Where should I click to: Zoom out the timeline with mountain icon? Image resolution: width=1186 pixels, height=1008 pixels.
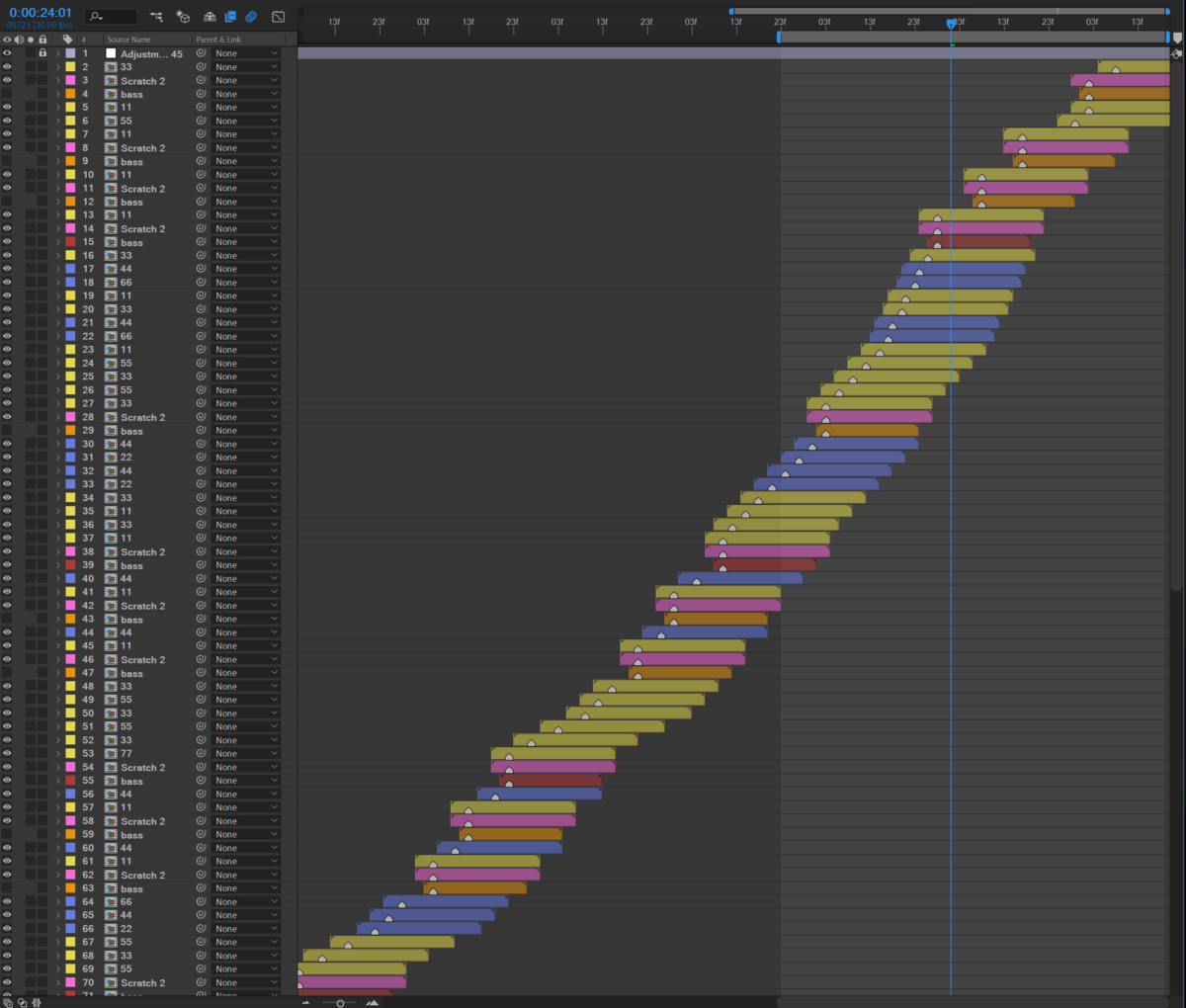coord(305,1002)
